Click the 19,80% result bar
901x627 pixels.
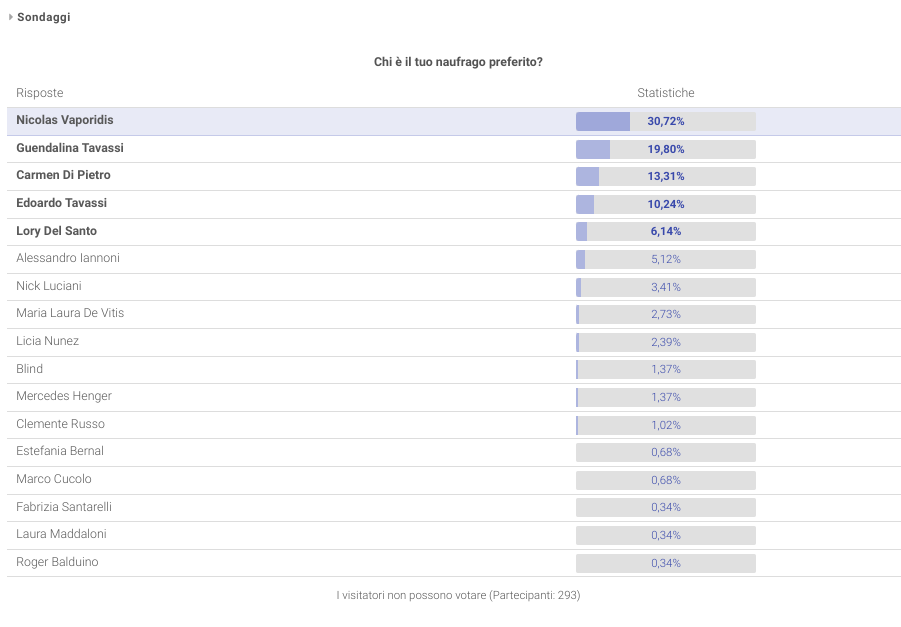pos(665,149)
